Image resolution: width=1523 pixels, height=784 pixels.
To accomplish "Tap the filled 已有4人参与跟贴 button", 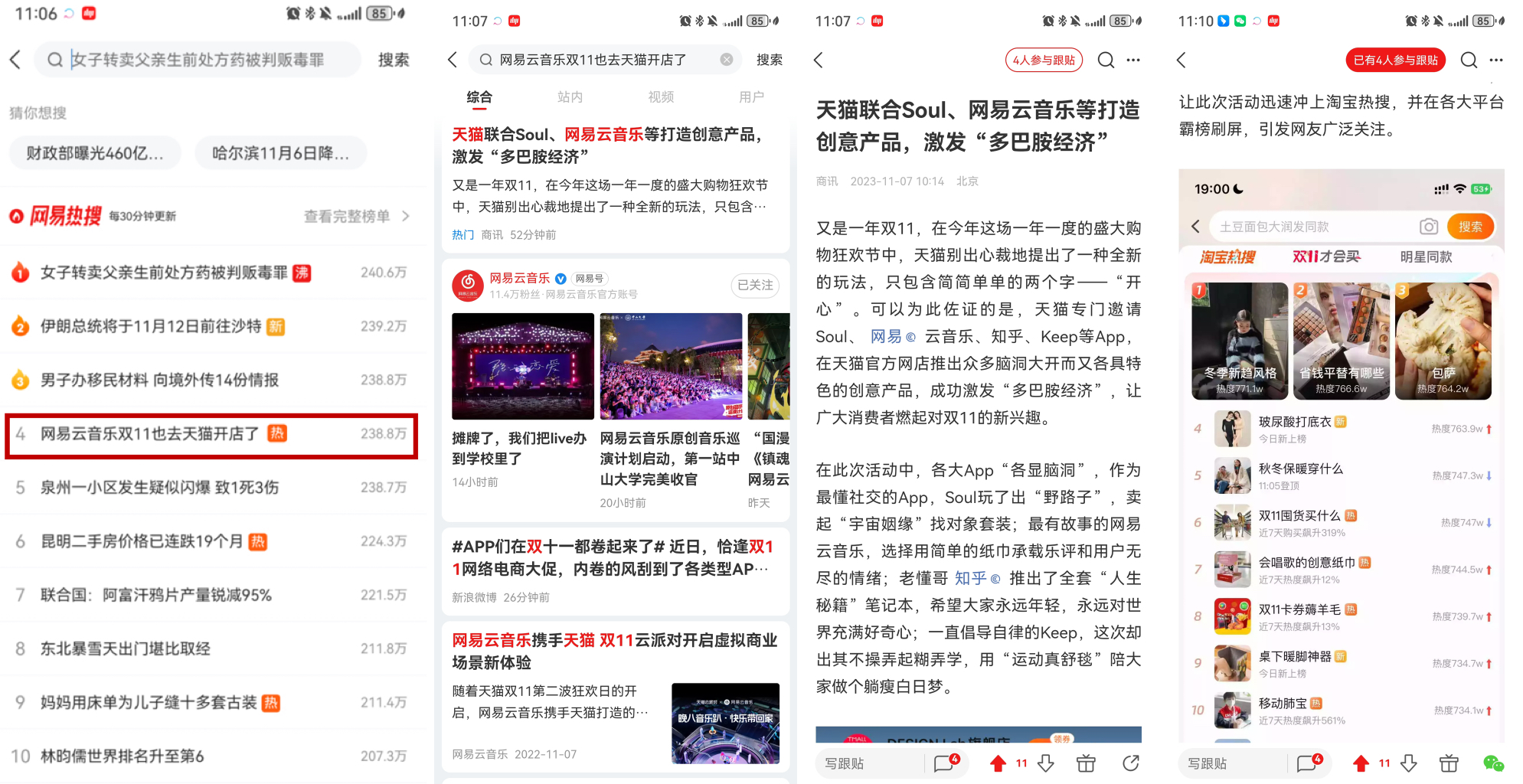I will point(1395,60).
